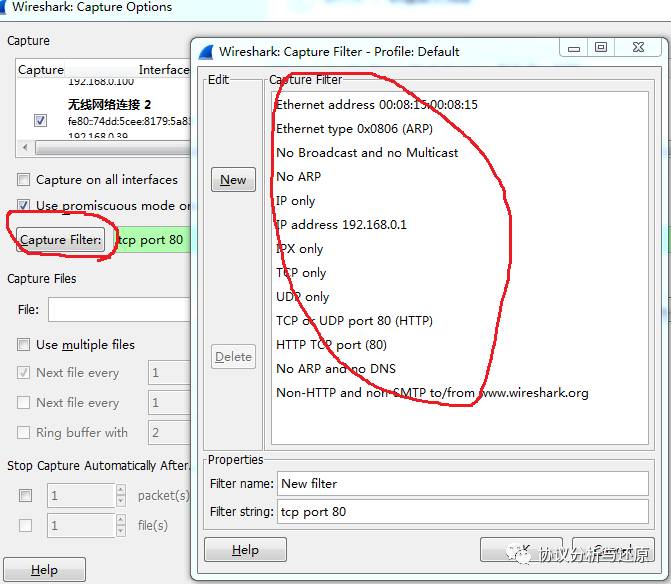Select 'No Broadcast and no Multicast' filter

[x=367, y=153]
